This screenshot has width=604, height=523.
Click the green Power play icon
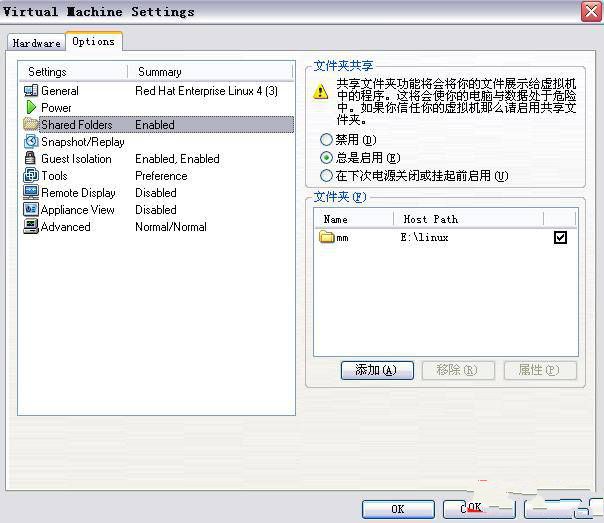click(x=31, y=107)
